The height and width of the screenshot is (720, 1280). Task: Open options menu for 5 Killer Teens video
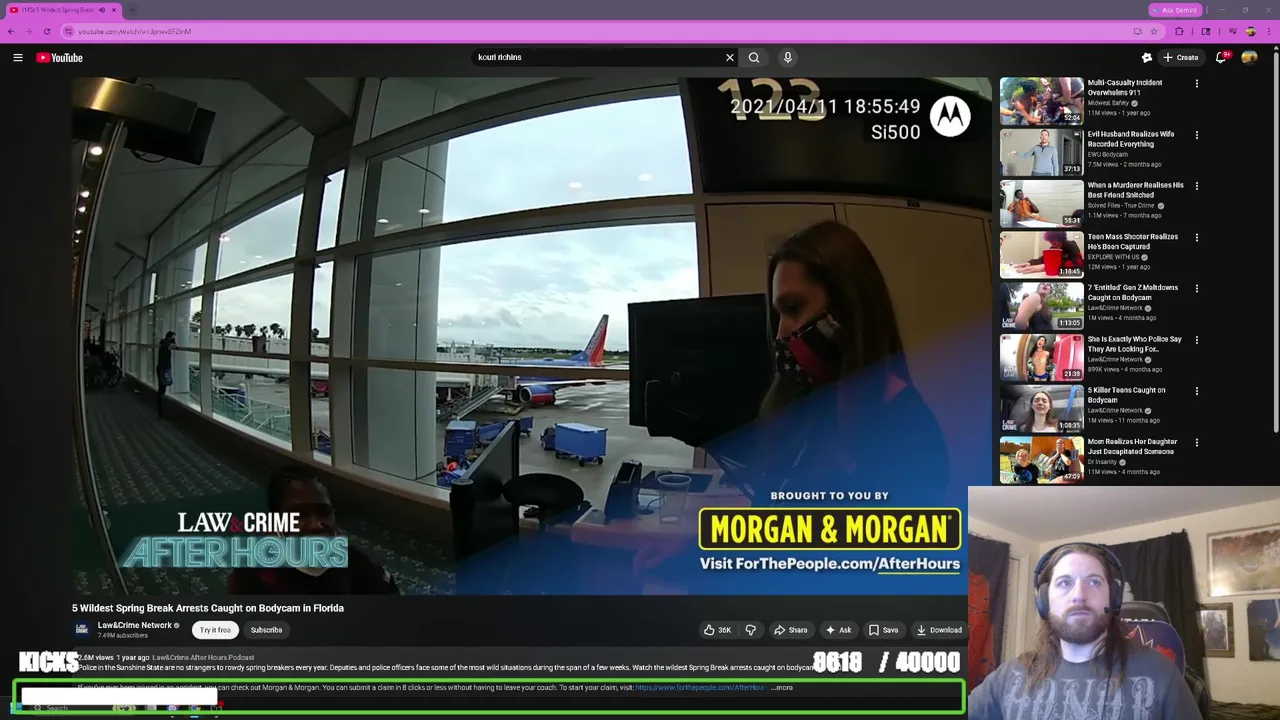1196,391
